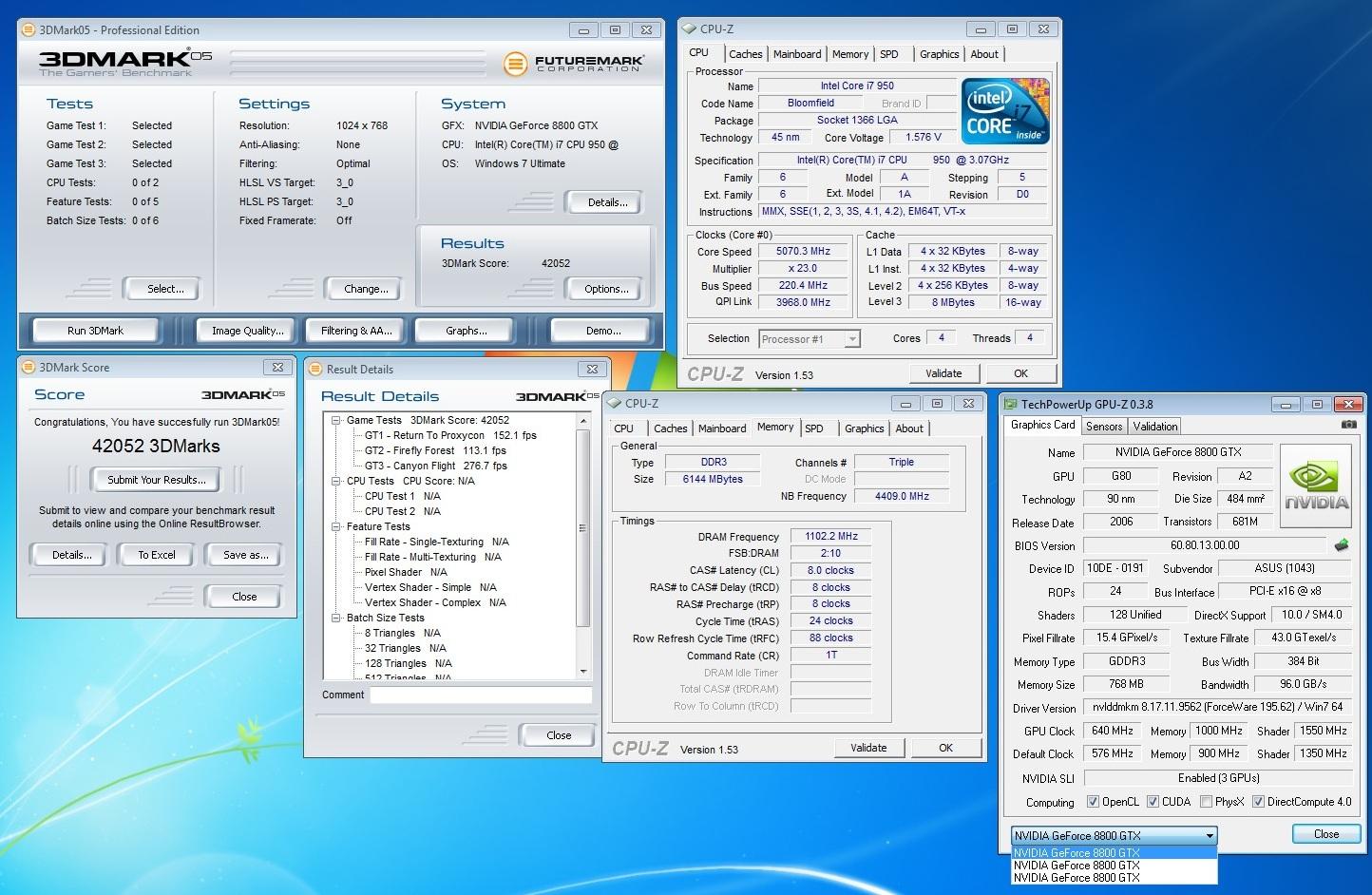Screen dimensions: 1372x895
Task: Collapse the Game Tests tree node
Action: click(x=335, y=420)
